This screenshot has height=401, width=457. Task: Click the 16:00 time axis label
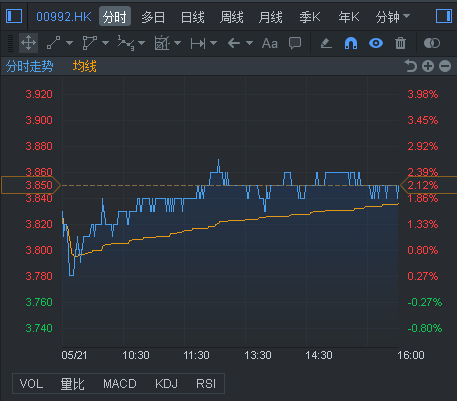(411, 355)
